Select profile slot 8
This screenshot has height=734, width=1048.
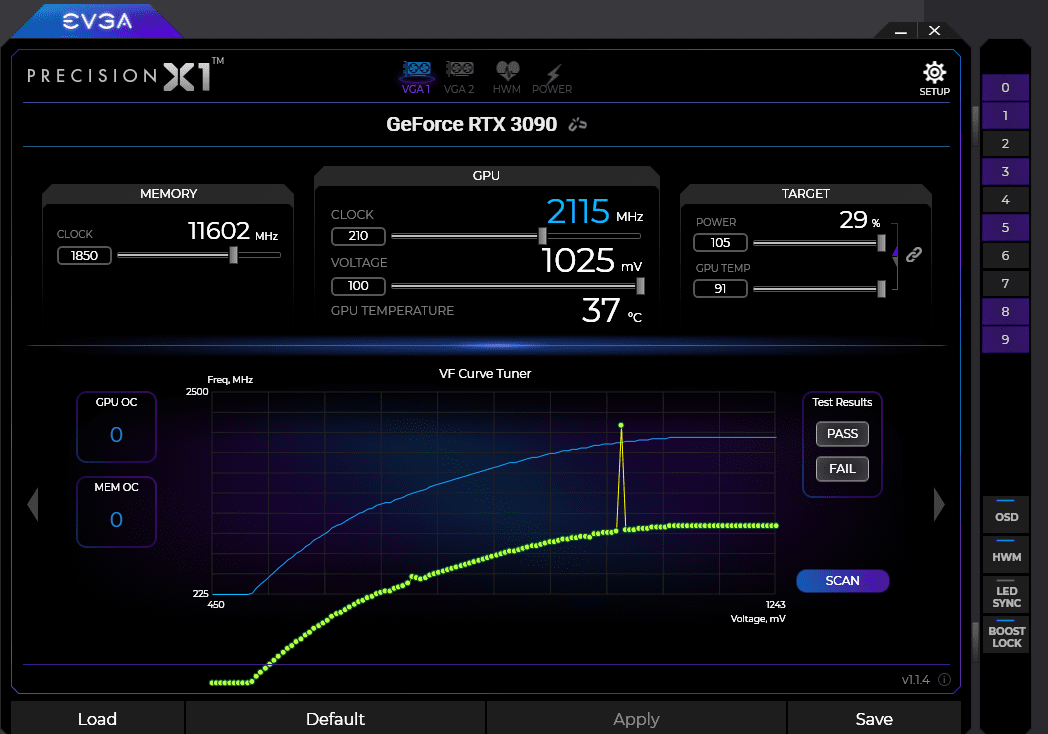click(x=1005, y=312)
